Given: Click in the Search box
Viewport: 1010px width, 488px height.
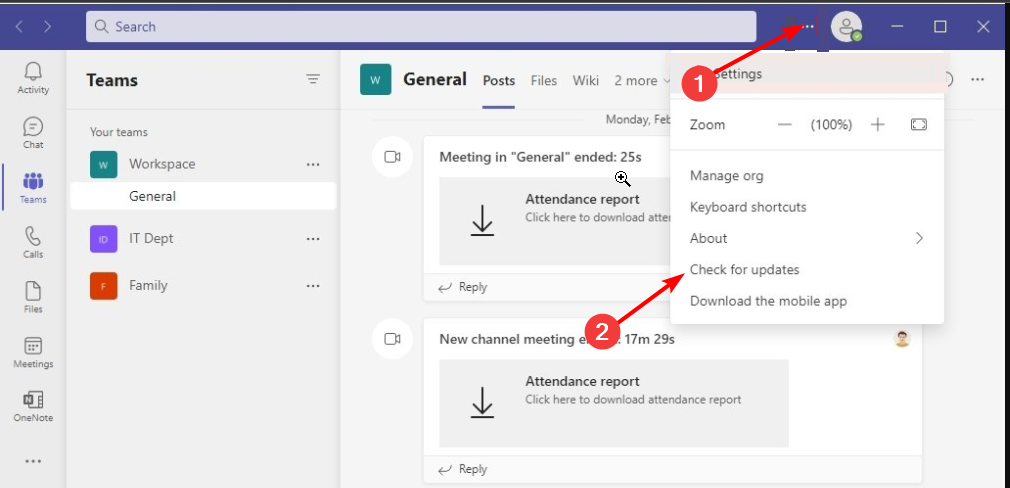Looking at the screenshot, I should (421, 26).
